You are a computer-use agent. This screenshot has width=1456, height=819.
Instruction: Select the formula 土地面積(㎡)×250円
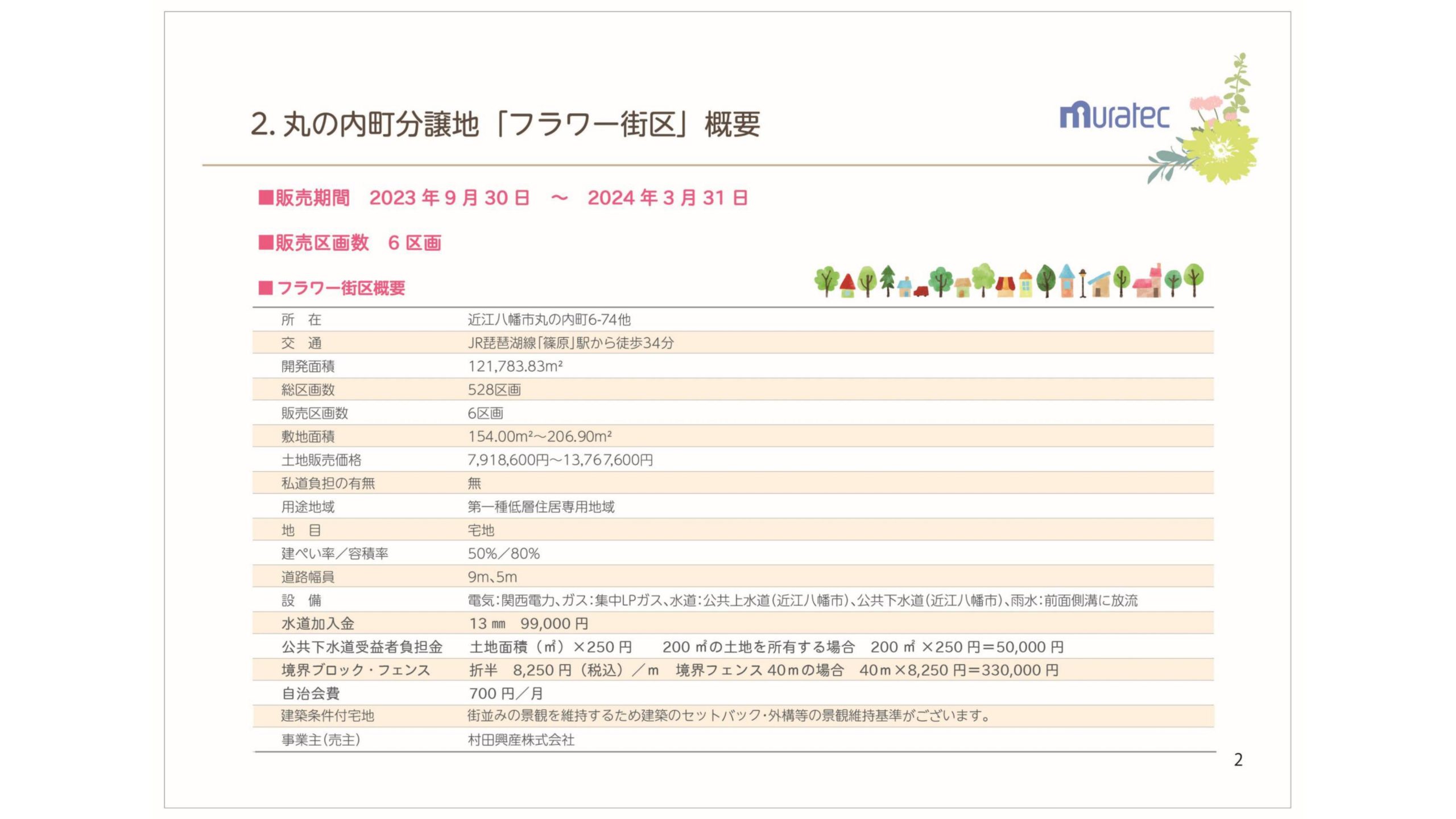pyautogui.click(x=551, y=647)
